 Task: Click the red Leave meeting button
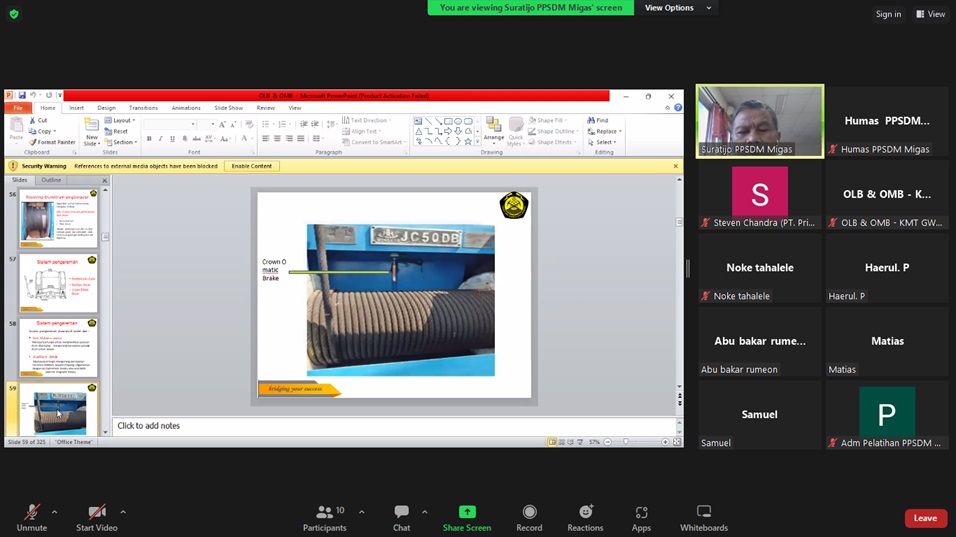tap(926, 518)
